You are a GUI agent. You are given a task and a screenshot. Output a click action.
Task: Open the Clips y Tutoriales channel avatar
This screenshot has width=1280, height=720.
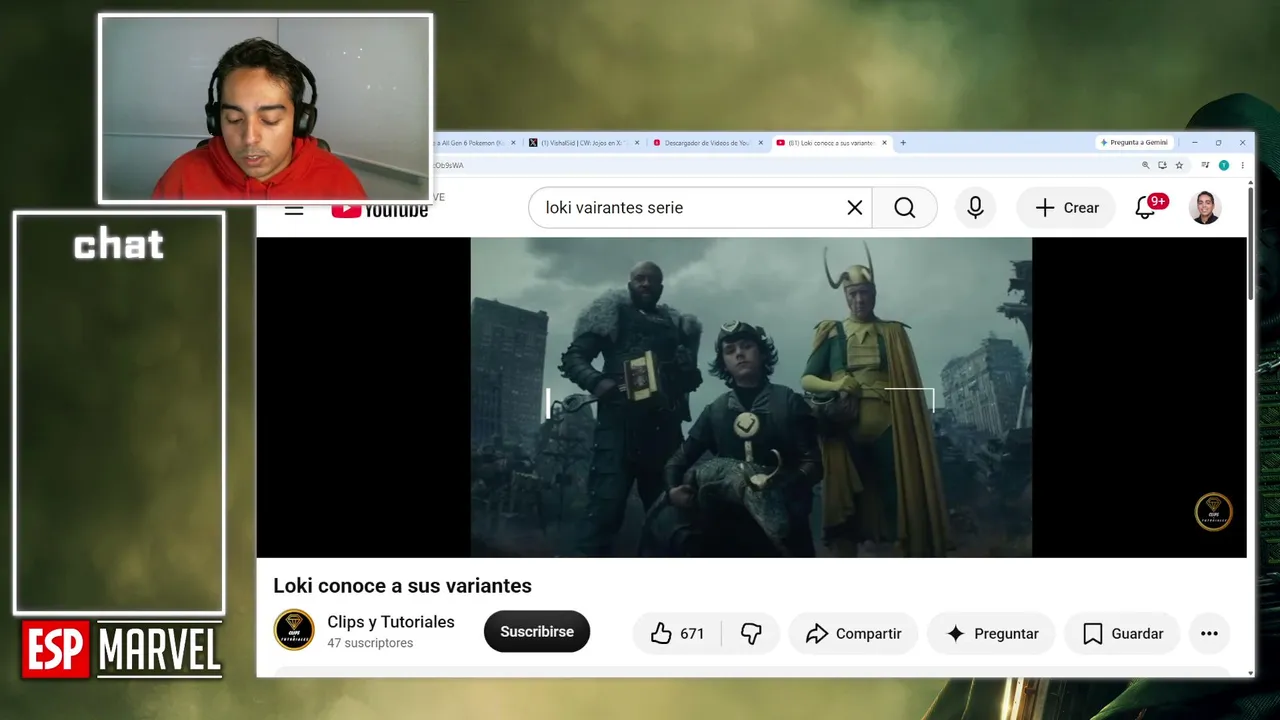click(294, 630)
